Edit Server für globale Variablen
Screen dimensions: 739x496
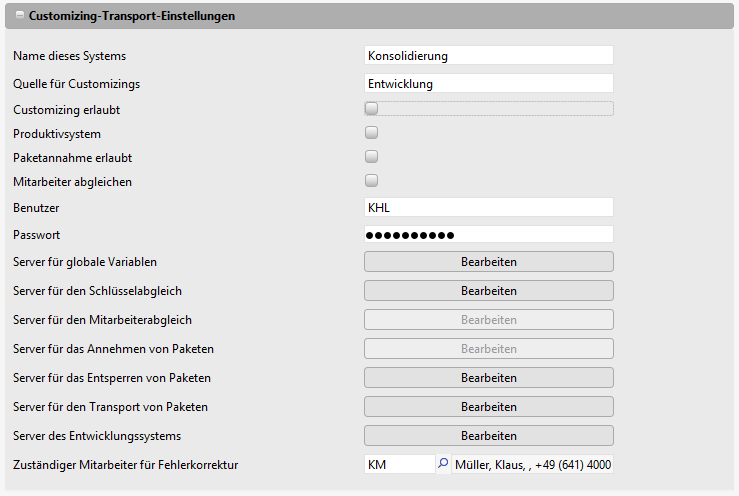pyautogui.click(x=488, y=262)
